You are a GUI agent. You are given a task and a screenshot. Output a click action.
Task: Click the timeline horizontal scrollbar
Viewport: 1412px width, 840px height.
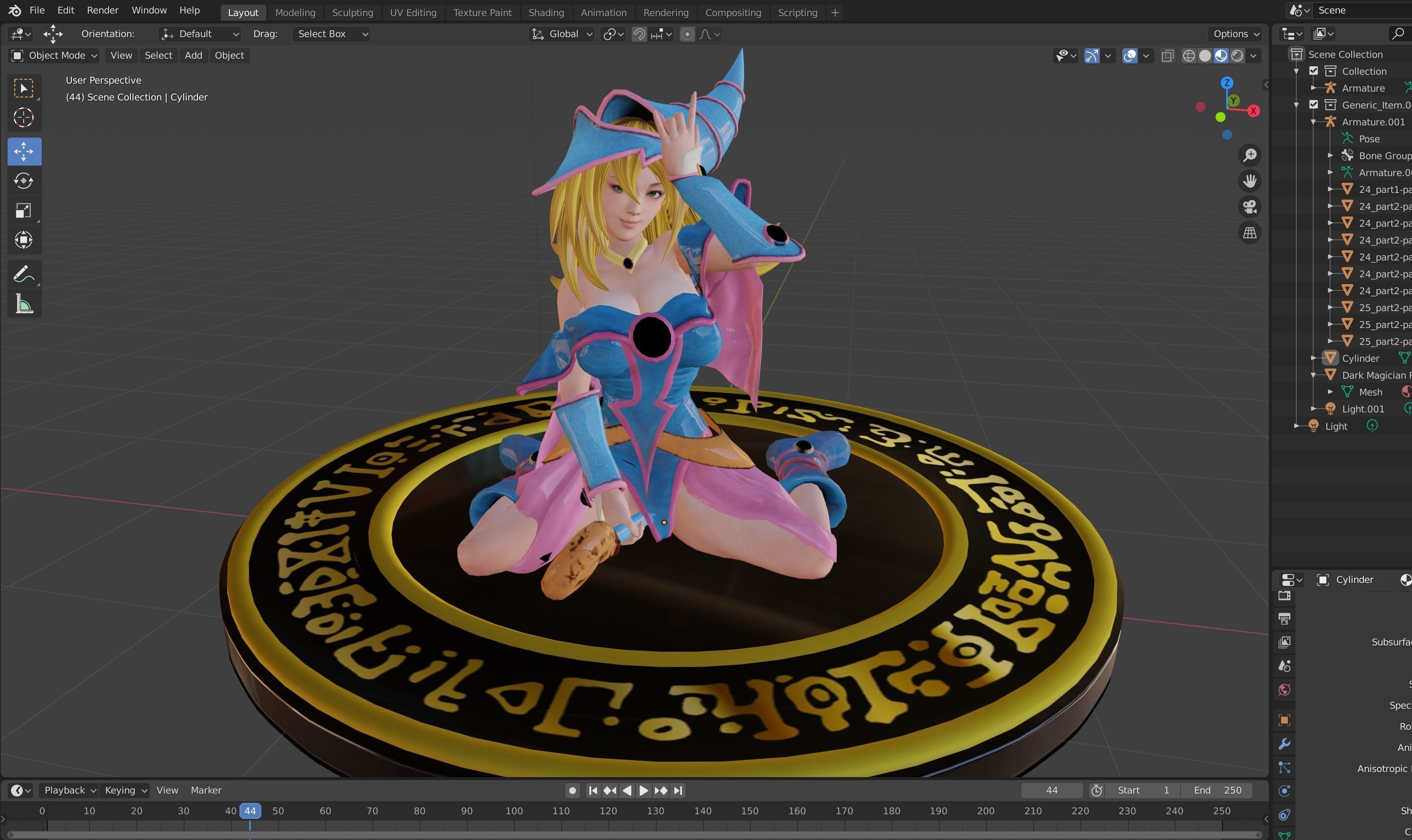coord(634,835)
